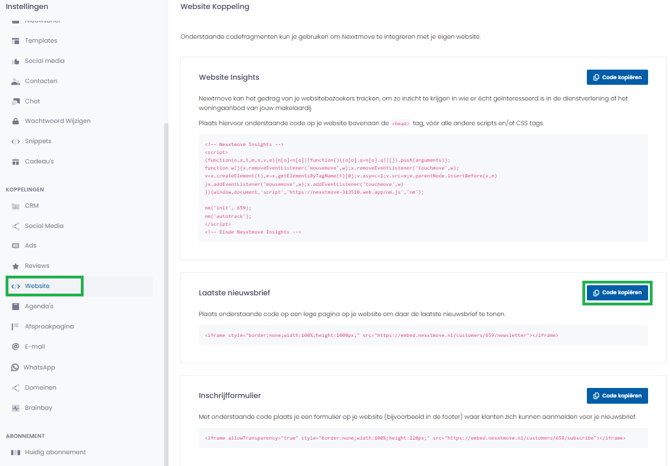Click the KOPPELINGEN section label
670x466 pixels.
pyautogui.click(x=25, y=190)
